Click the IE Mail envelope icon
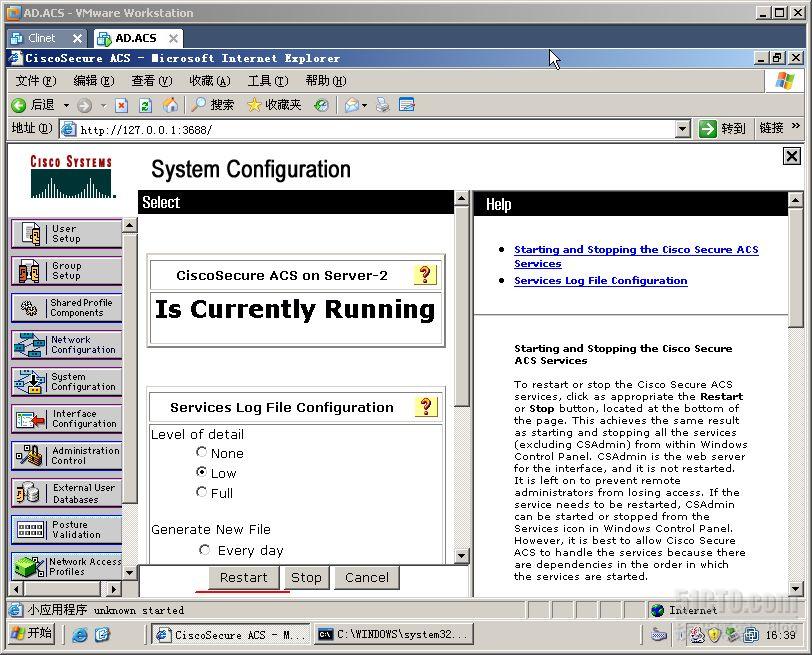The height and width of the screenshot is (655, 812). point(352,106)
